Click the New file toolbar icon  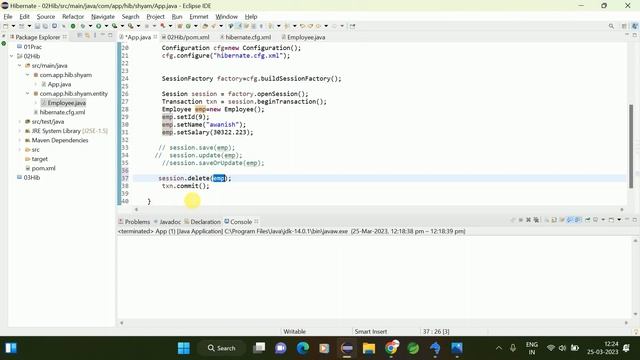tap(5, 26)
